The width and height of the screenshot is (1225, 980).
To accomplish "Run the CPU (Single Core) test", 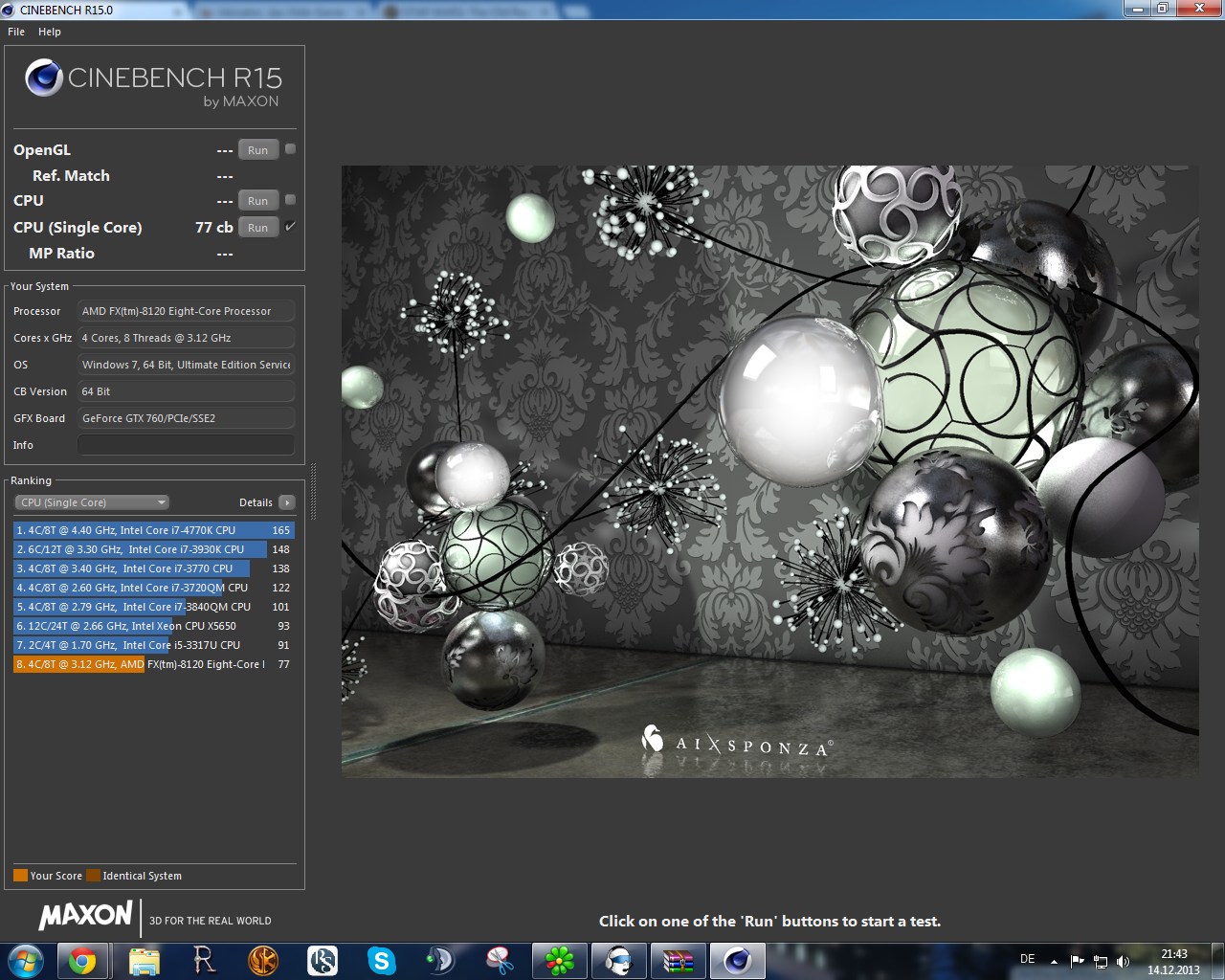I will click(258, 228).
